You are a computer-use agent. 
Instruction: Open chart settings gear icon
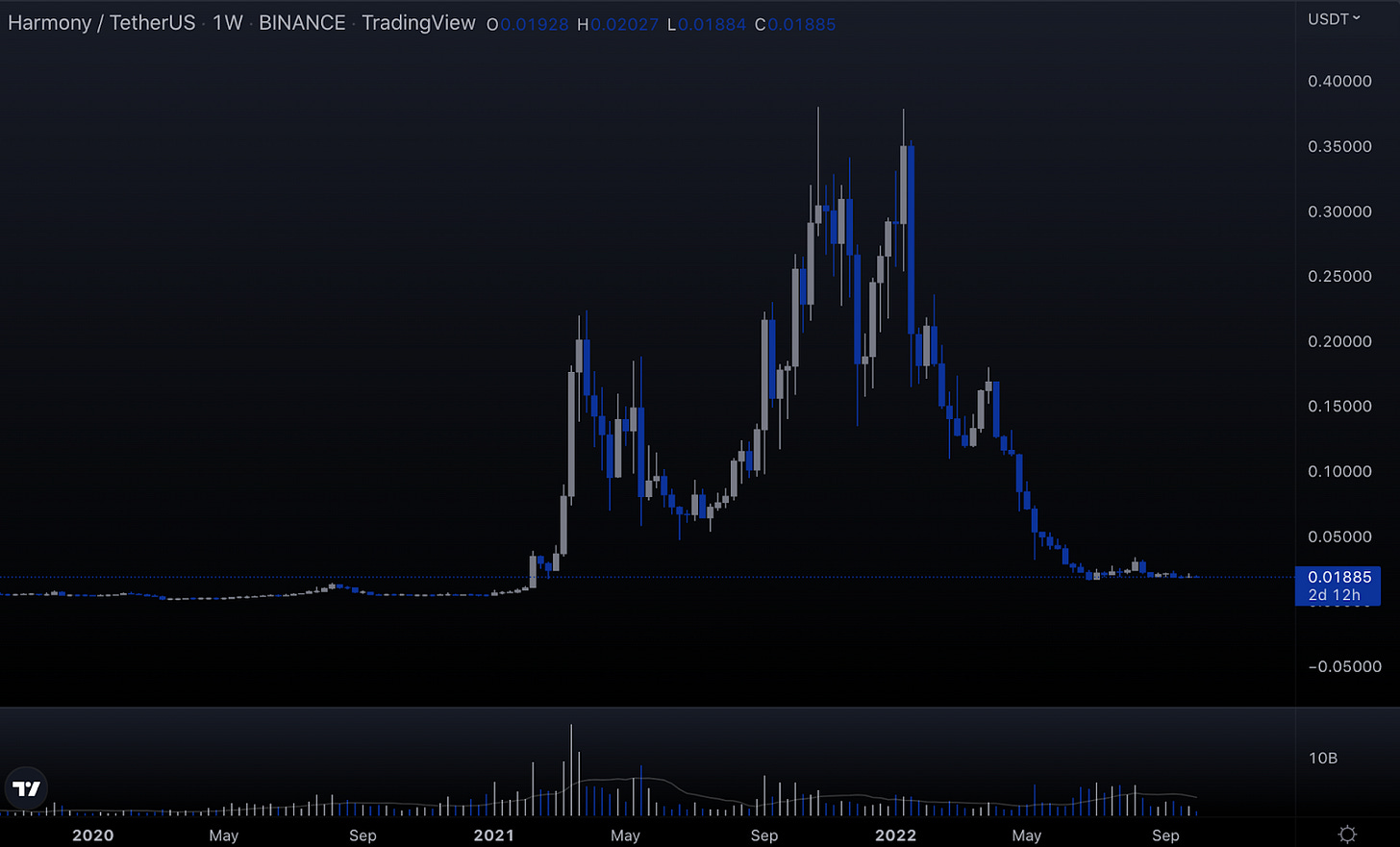pos(1347,835)
